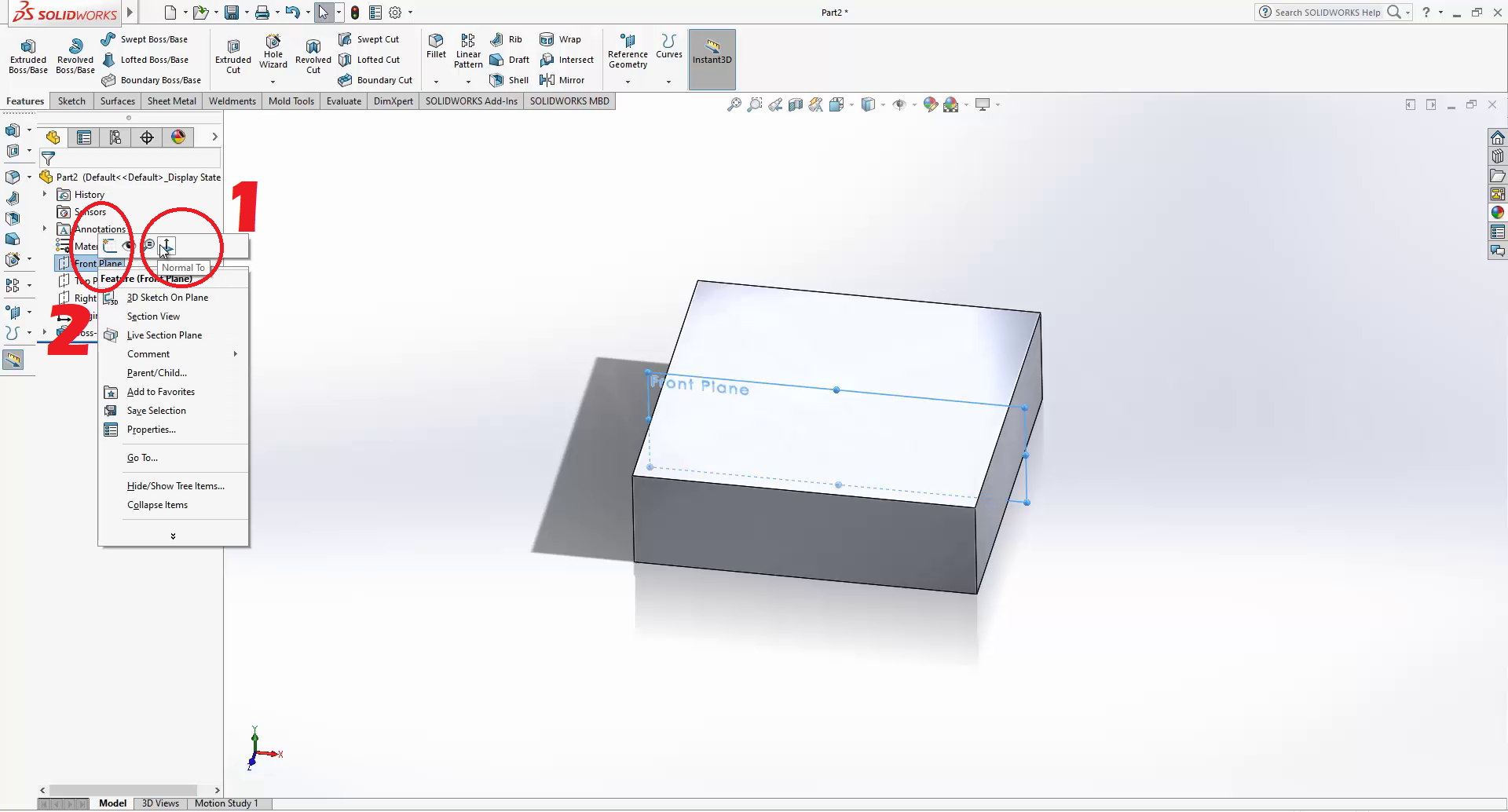Click the Zoom to Fit icon
Screen dimensions: 1508x812
pyautogui.click(x=734, y=104)
